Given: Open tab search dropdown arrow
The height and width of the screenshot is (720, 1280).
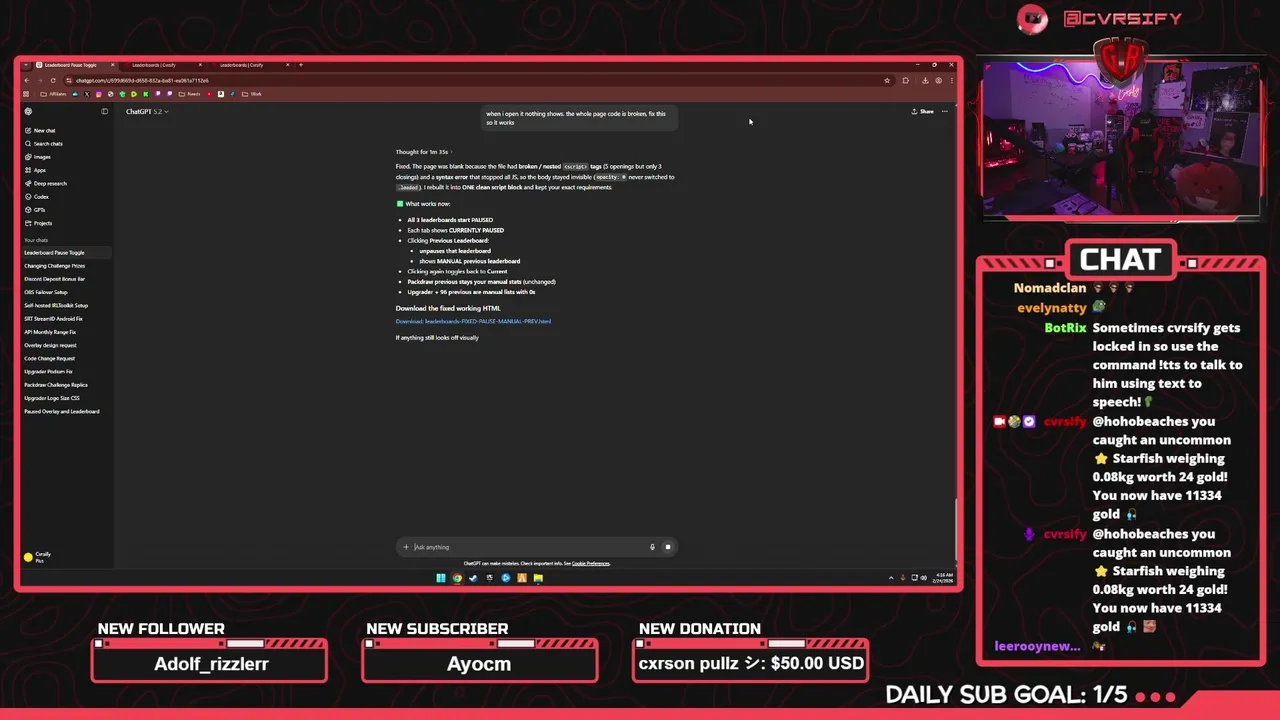Looking at the screenshot, I should 26,65.
